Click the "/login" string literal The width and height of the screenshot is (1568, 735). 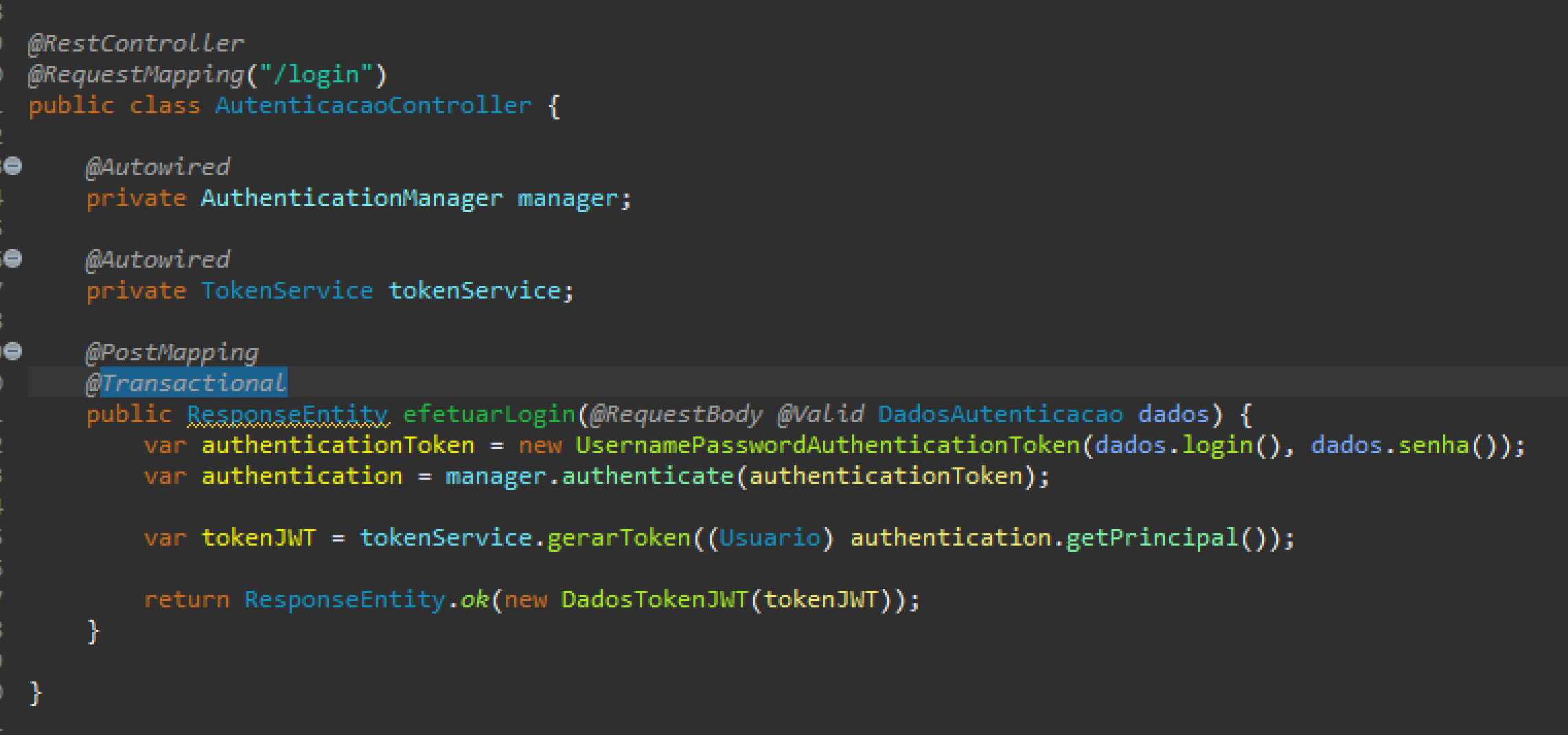316,75
